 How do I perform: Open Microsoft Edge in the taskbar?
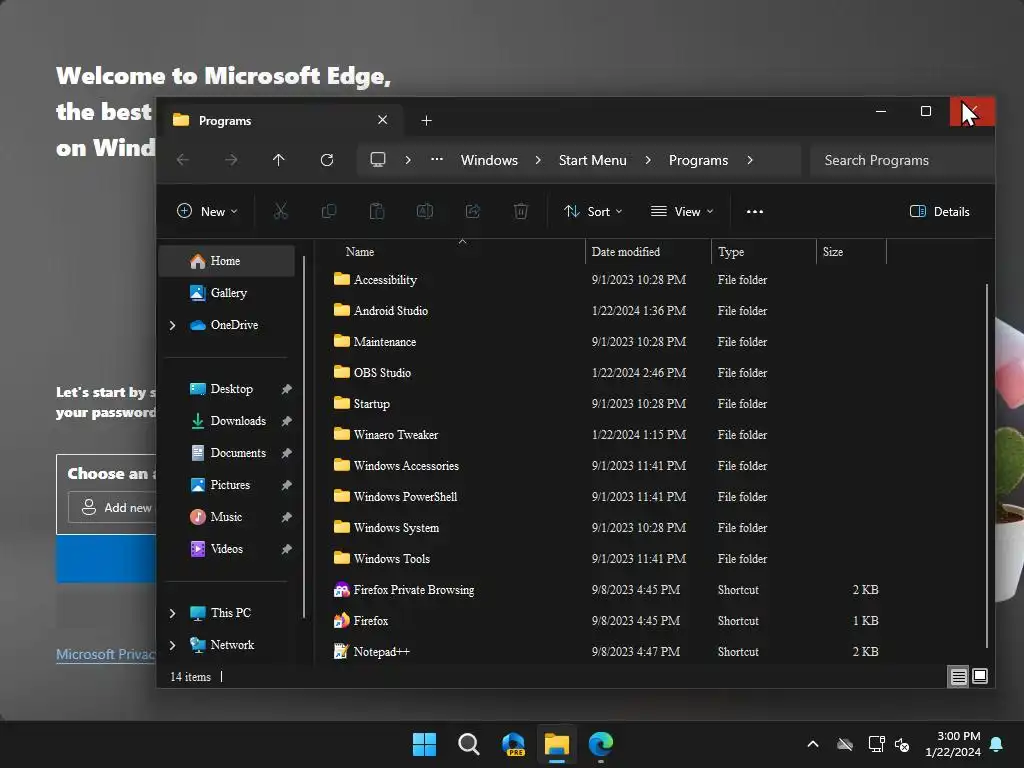(601, 744)
